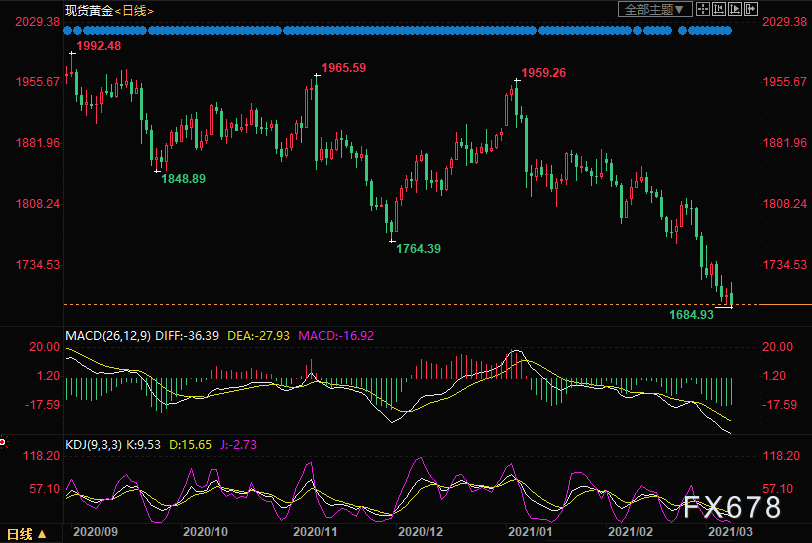This screenshot has height=543, width=812.
Task: Click the 1992.48 high price marker
Action: pos(98,46)
